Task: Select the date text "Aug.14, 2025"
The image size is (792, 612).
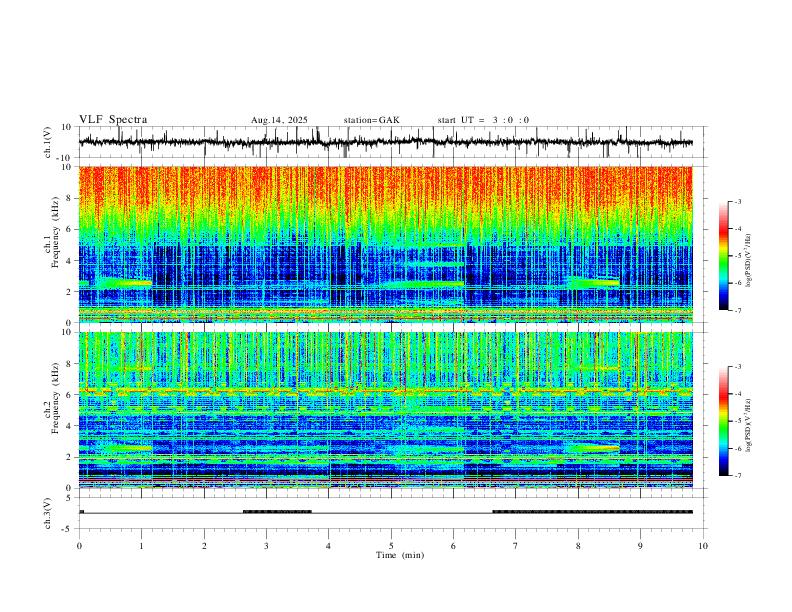Action: tap(279, 120)
